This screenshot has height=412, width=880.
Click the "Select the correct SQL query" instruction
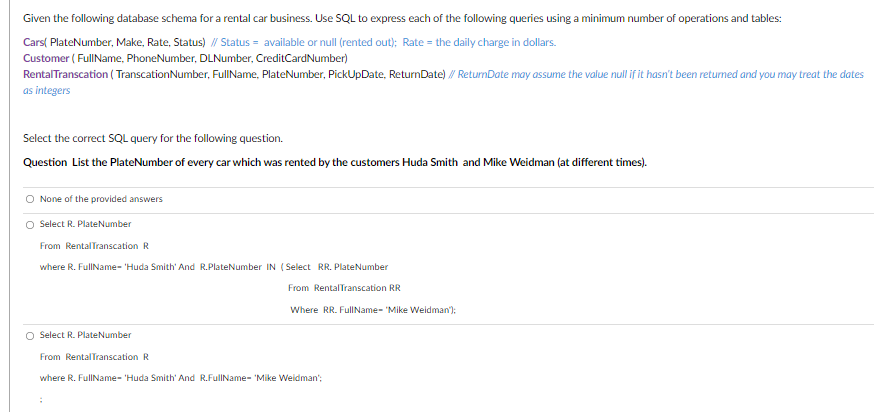(x=152, y=138)
